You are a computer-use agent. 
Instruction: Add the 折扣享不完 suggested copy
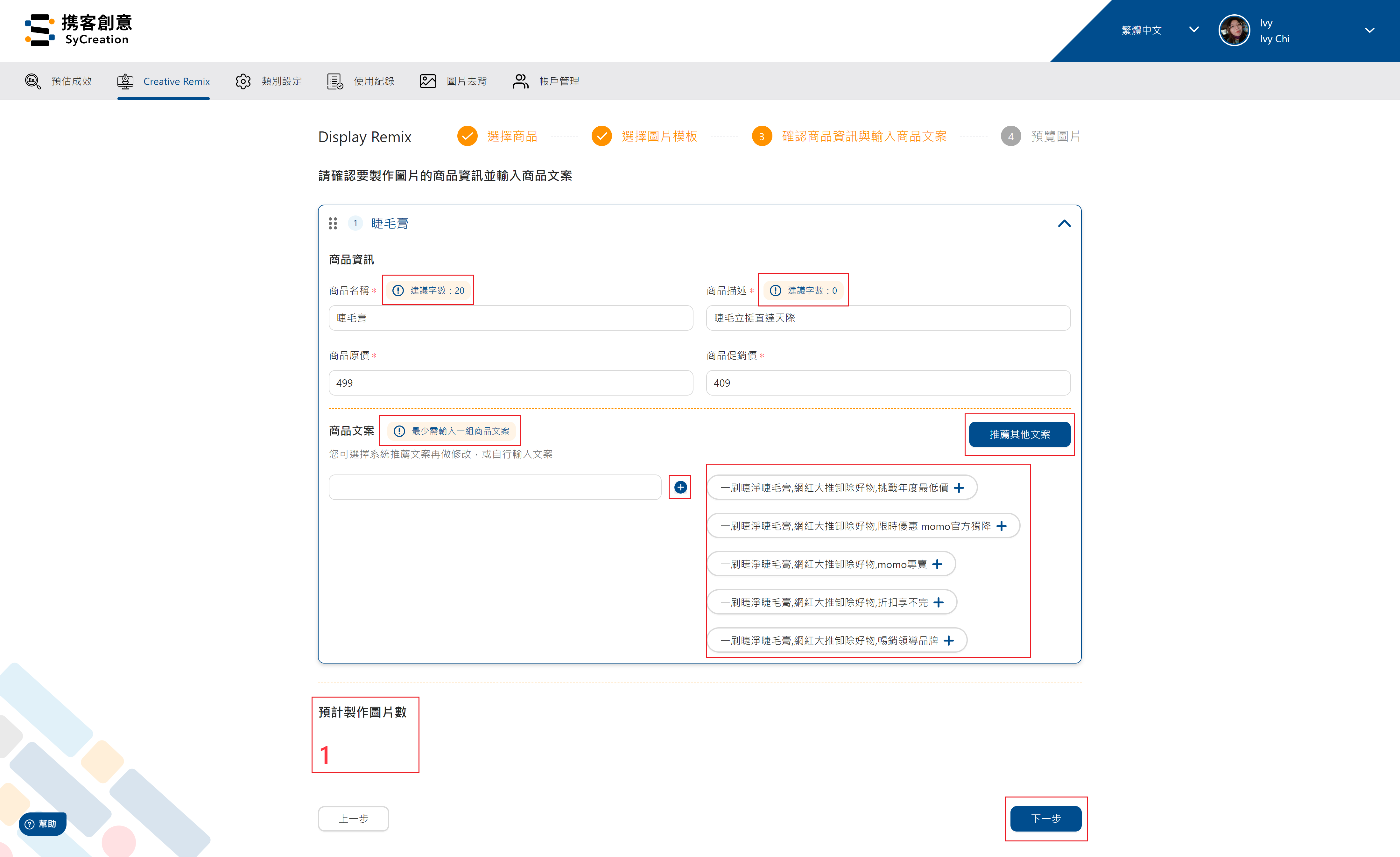pos(938,602)
